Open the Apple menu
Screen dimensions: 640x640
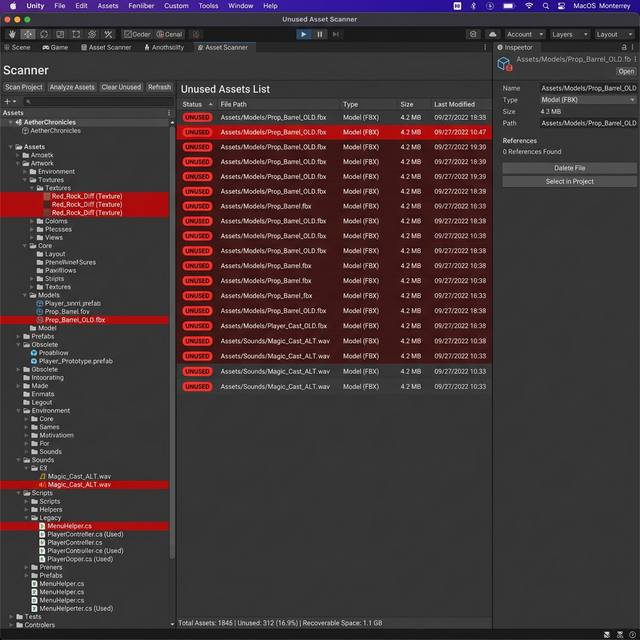[13, 6]
